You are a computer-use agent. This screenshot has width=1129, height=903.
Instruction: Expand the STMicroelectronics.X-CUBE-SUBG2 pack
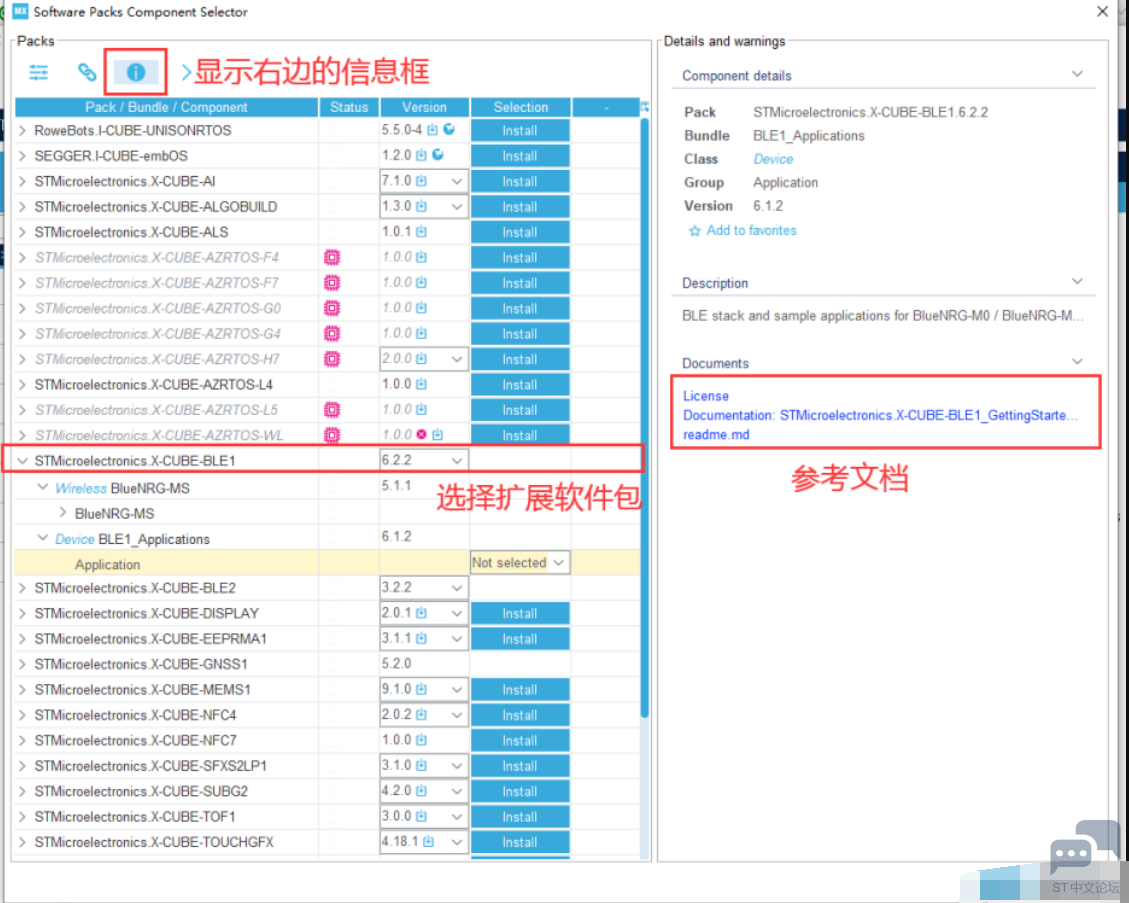(22, 791)
